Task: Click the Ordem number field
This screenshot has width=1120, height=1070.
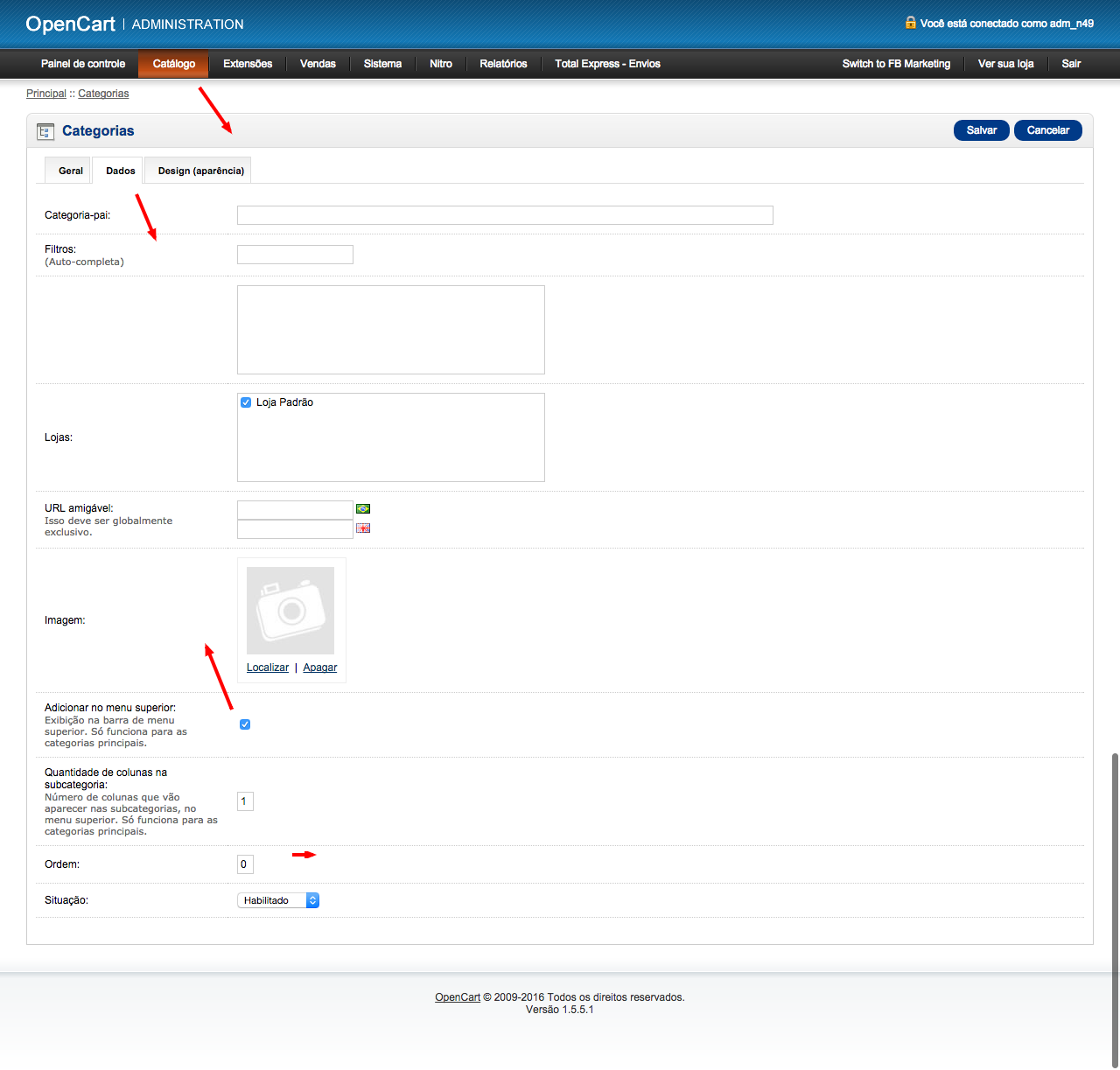Action: coord(245,864)
